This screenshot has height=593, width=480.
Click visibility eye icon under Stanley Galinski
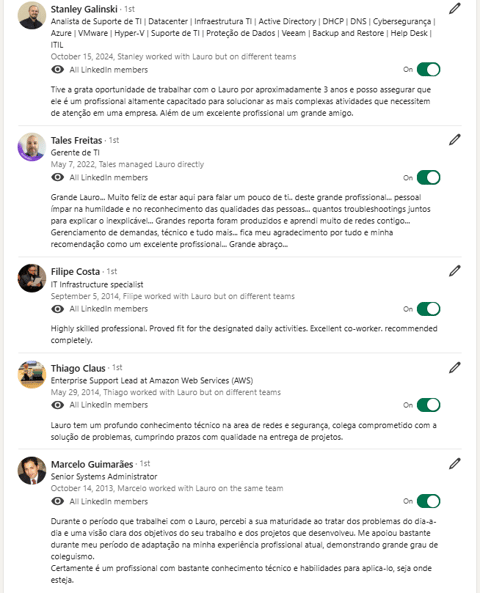tap(57, 70)
